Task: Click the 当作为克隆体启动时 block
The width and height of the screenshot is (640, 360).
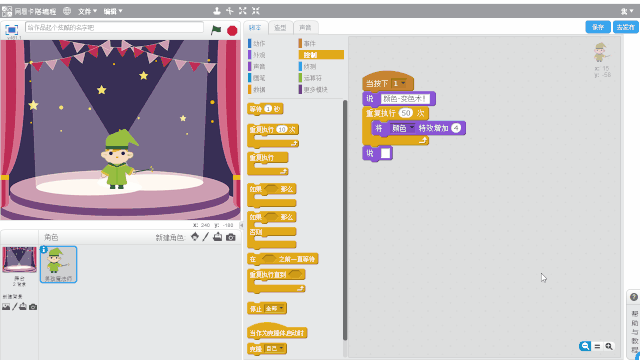Action: point(277,331)
